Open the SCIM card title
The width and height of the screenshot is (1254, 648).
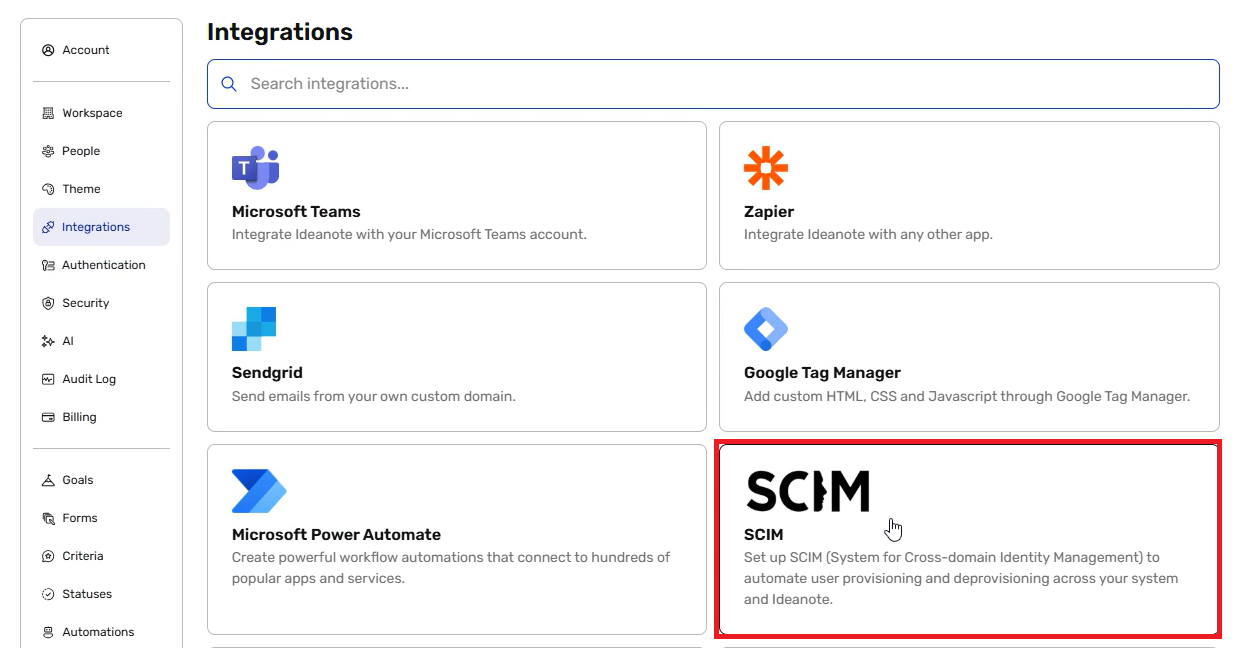[x=764, y=535]
